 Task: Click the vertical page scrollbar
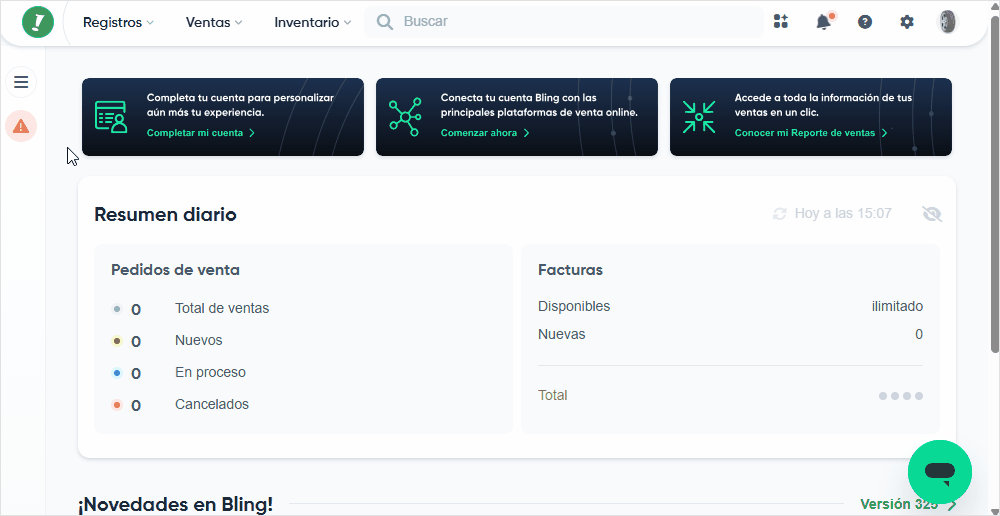994,185
